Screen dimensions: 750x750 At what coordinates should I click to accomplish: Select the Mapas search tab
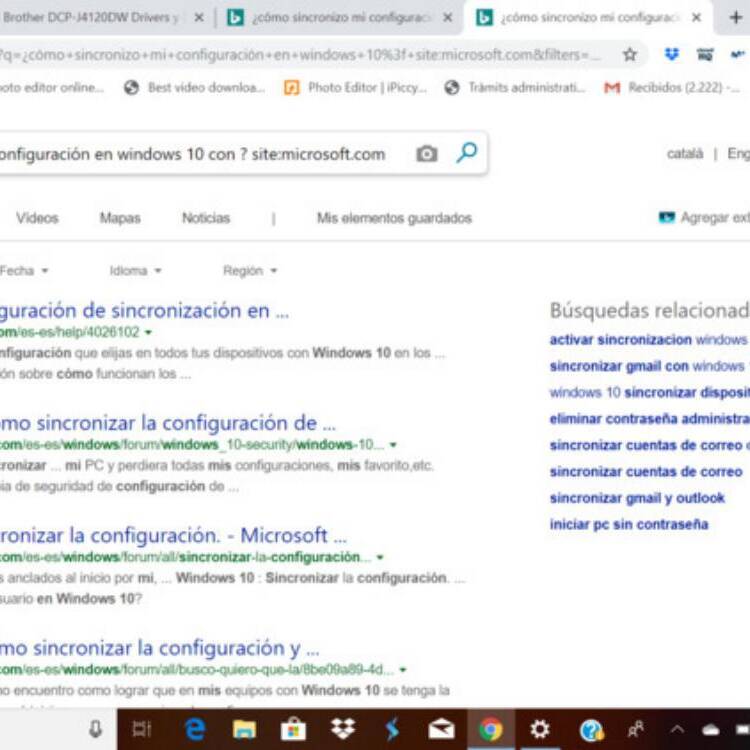point(120,218)
